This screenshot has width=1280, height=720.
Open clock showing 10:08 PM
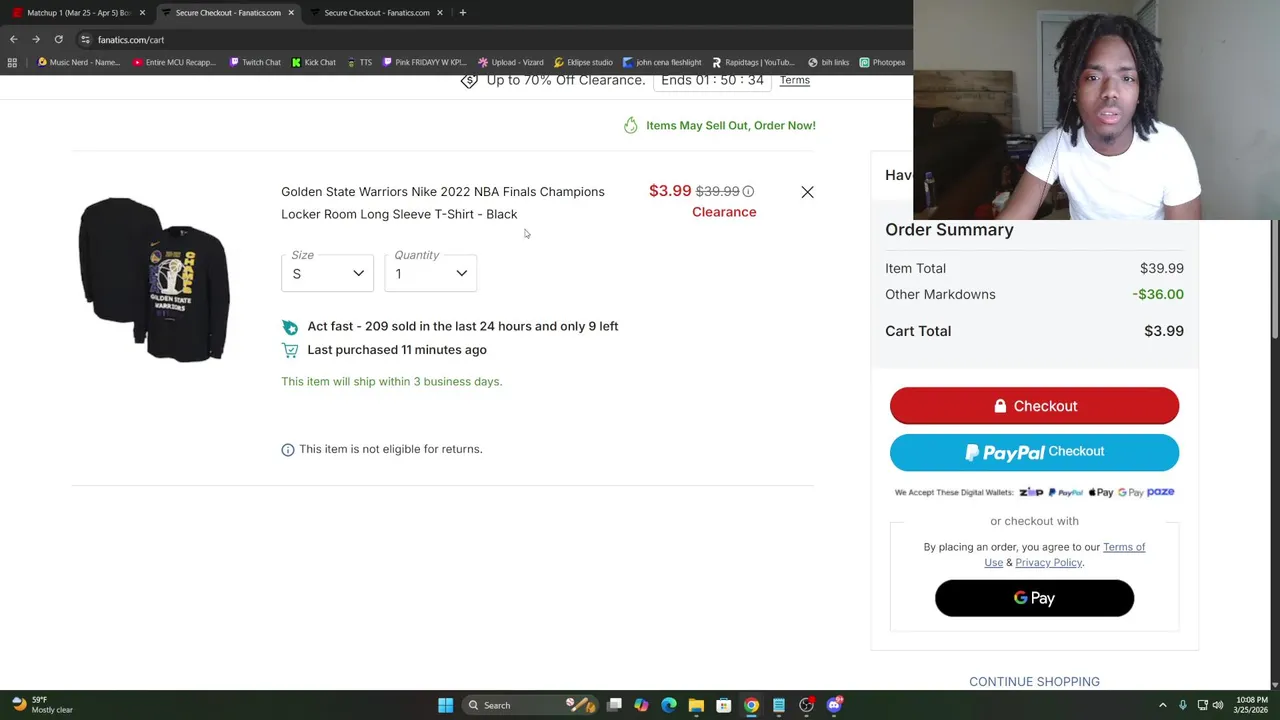pos(1250,705)
